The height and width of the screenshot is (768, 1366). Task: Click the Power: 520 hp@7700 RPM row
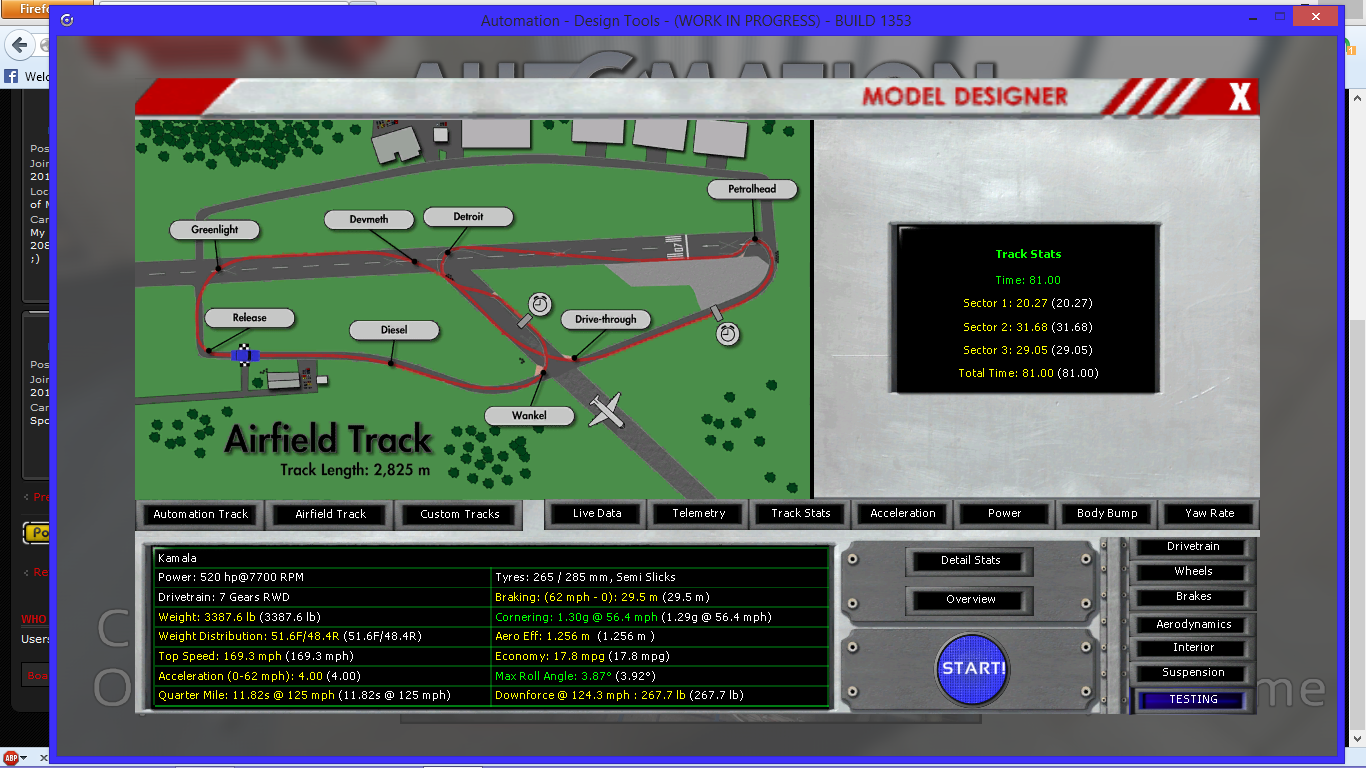coord(323,577)
